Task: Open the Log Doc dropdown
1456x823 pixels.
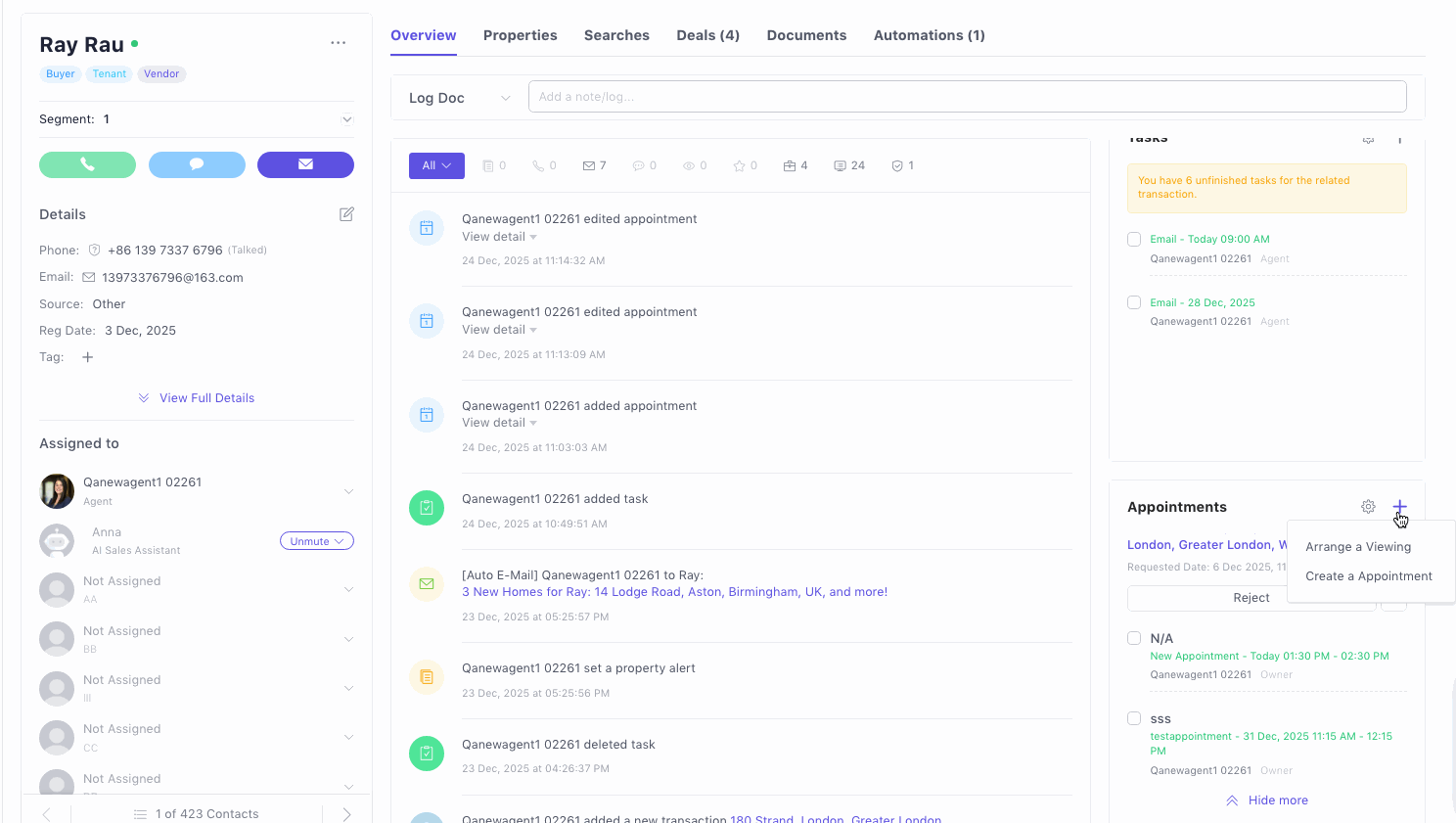Action: 459,98
